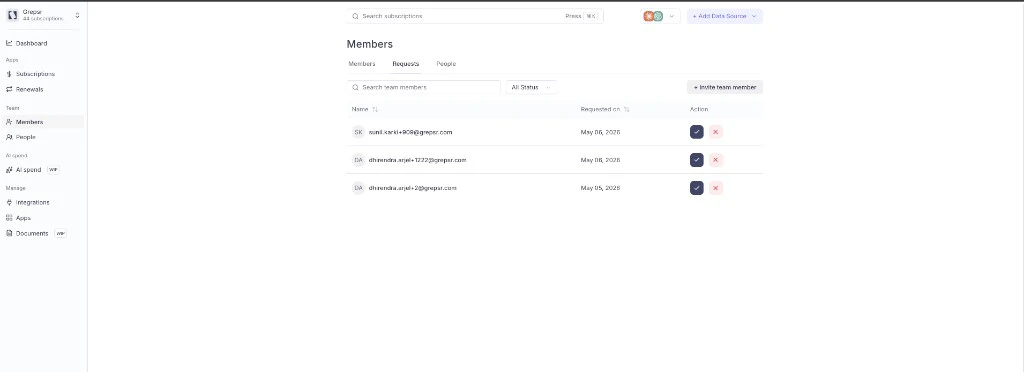Select the Requests tab
The image size is (1024, 372).
pyautogui.click(x=406, y=64)
